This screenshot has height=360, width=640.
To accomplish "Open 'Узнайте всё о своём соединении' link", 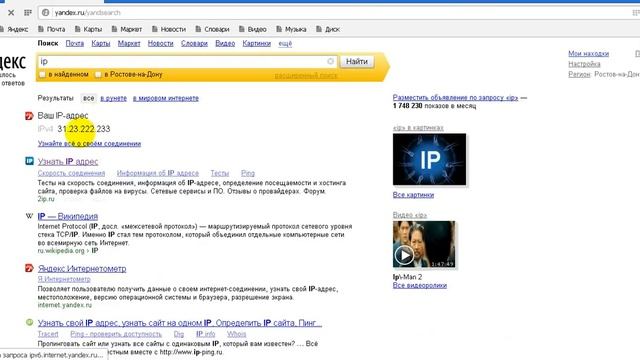I will pyautogui.click(x=89, y=144).
